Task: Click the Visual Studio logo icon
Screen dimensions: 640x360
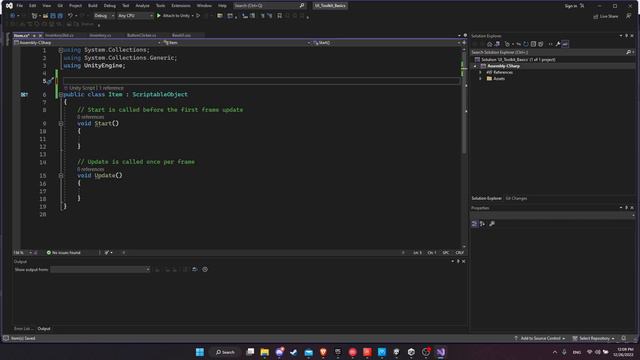Action: point(9,6)
